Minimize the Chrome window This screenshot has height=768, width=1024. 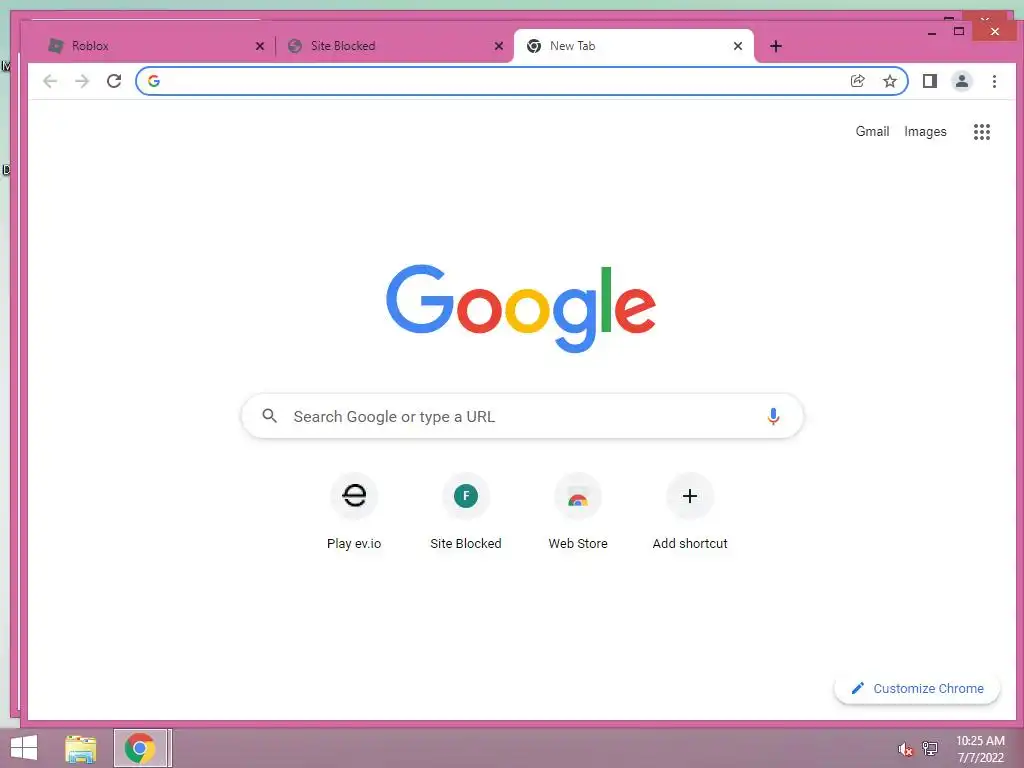coord(932,31)
